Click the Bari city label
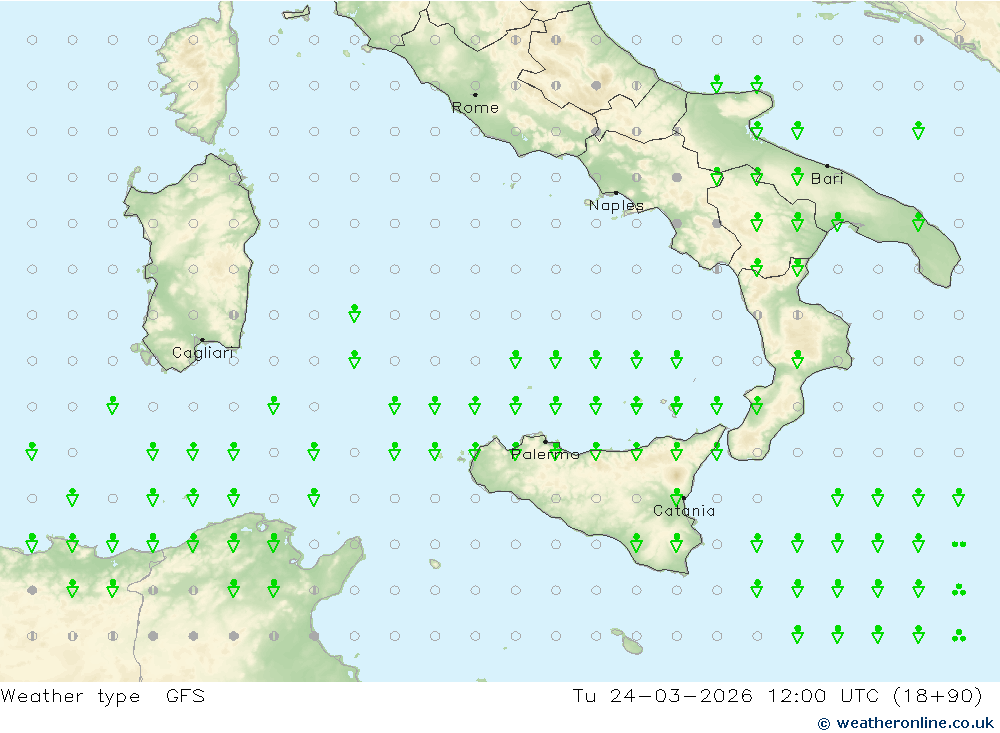The image size is (1000, 733). tap(827, 179)
